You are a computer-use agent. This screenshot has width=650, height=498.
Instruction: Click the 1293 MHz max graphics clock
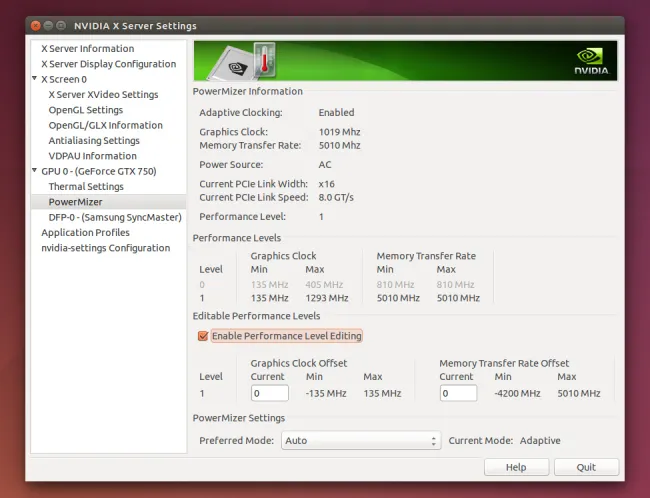(327, 298)
